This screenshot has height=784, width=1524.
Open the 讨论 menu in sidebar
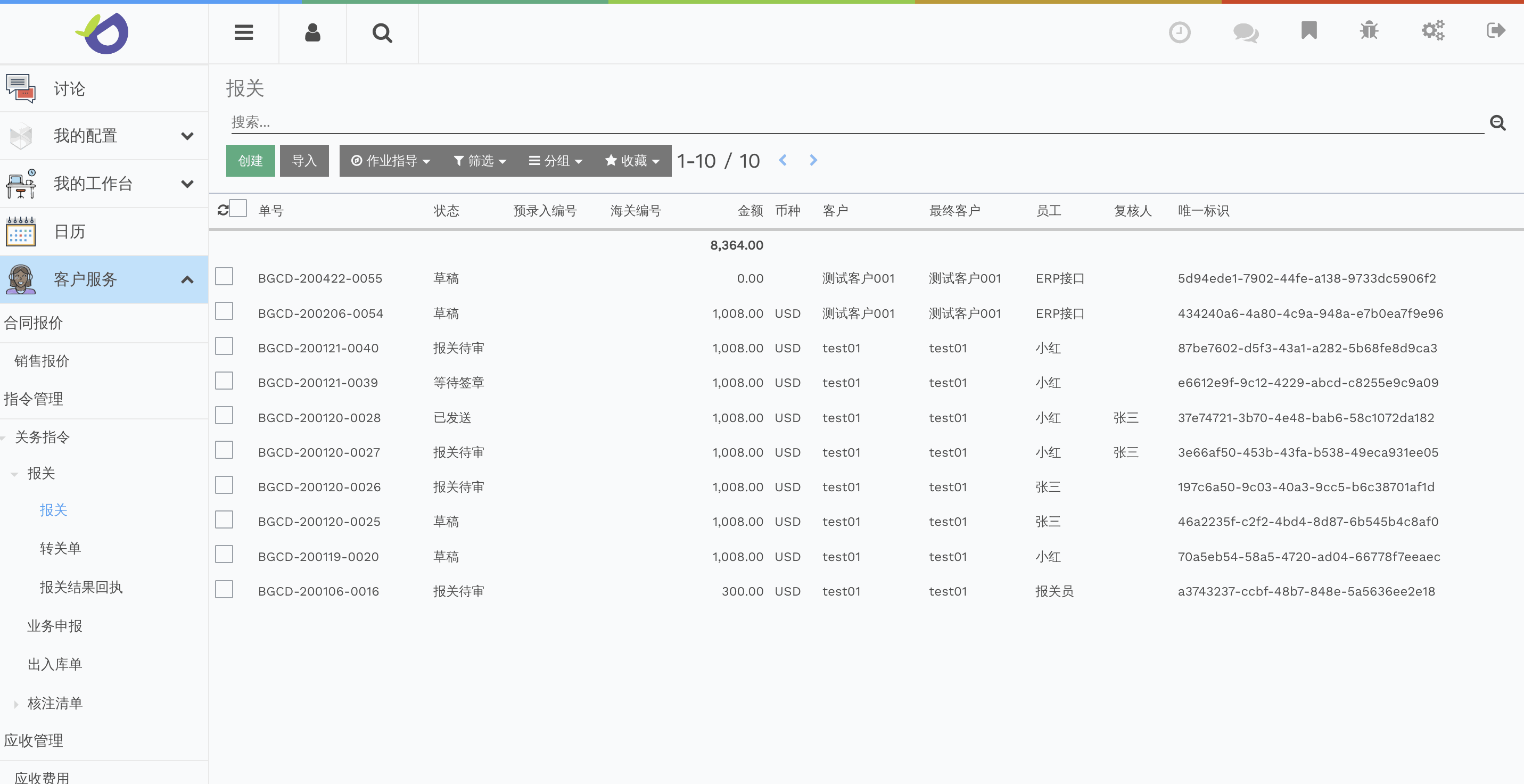68,88
